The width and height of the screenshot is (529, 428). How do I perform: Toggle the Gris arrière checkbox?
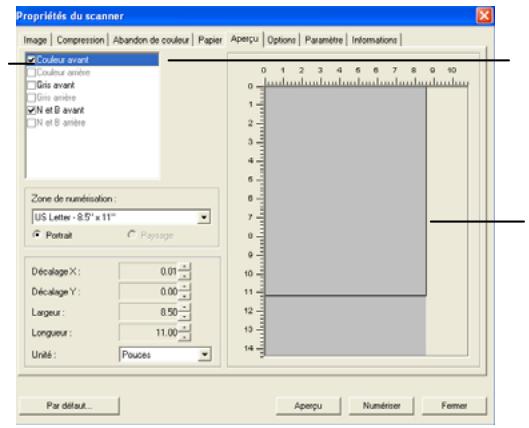31,97
